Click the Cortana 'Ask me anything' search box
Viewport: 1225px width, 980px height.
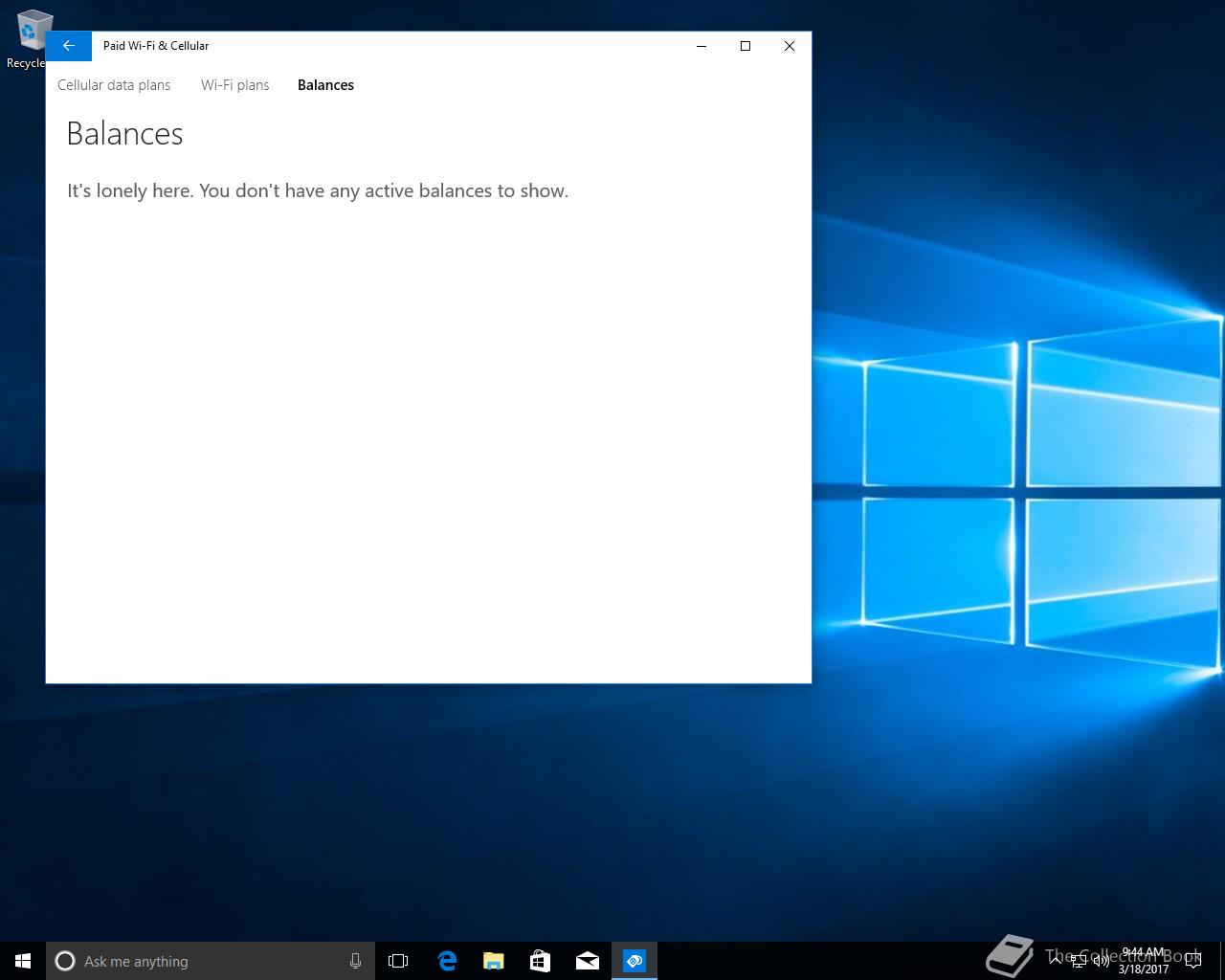pos(201,961)
